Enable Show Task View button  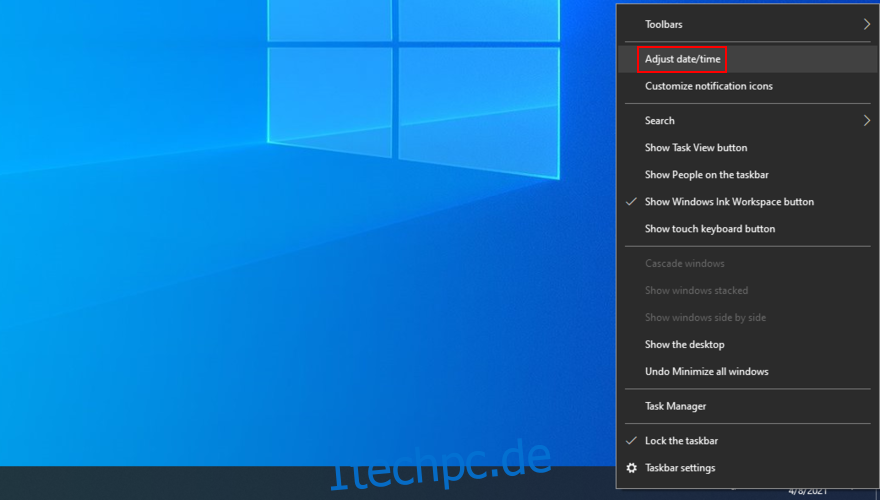(748, 148)
